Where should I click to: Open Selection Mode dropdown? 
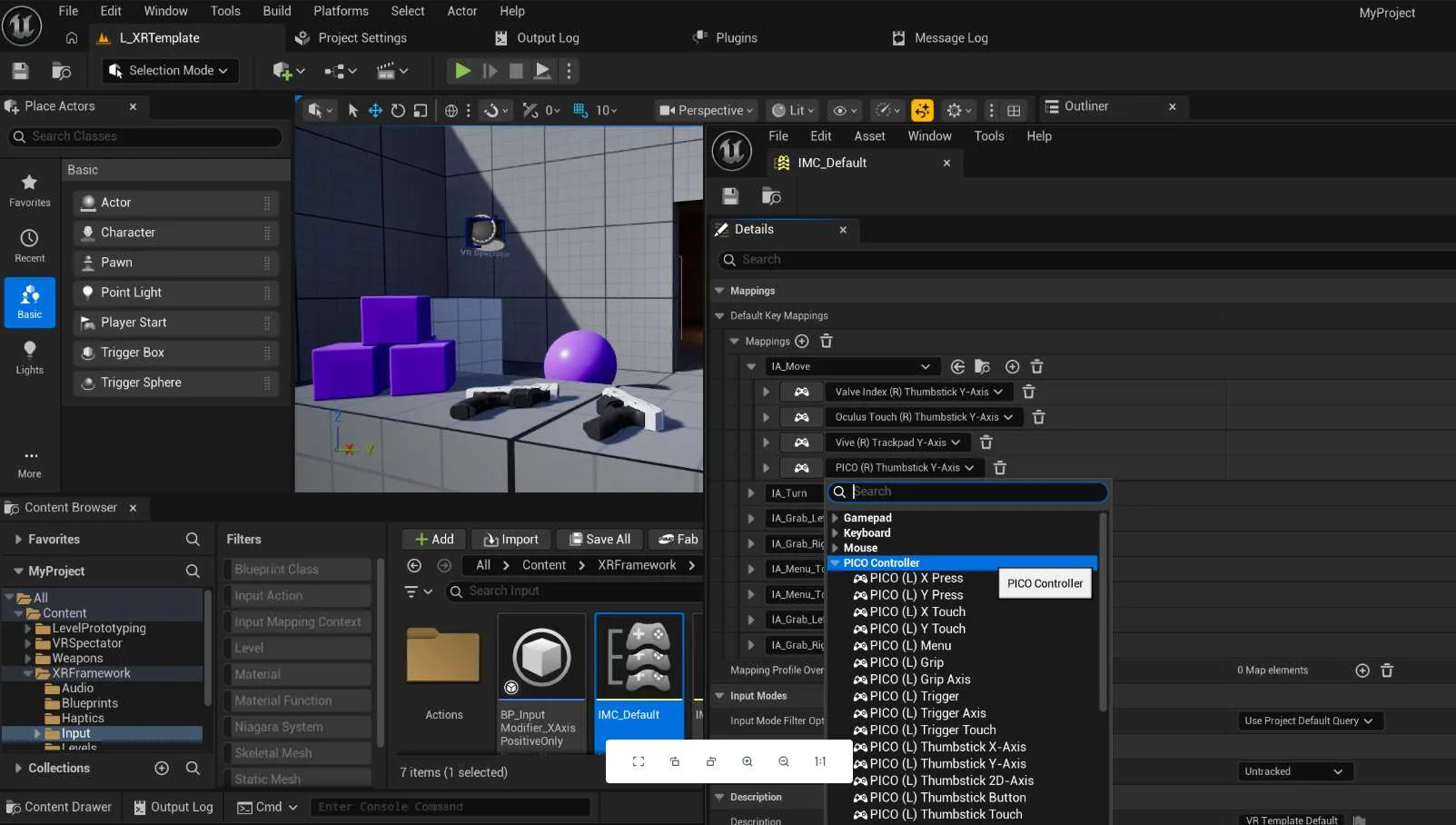click(169, 71)
